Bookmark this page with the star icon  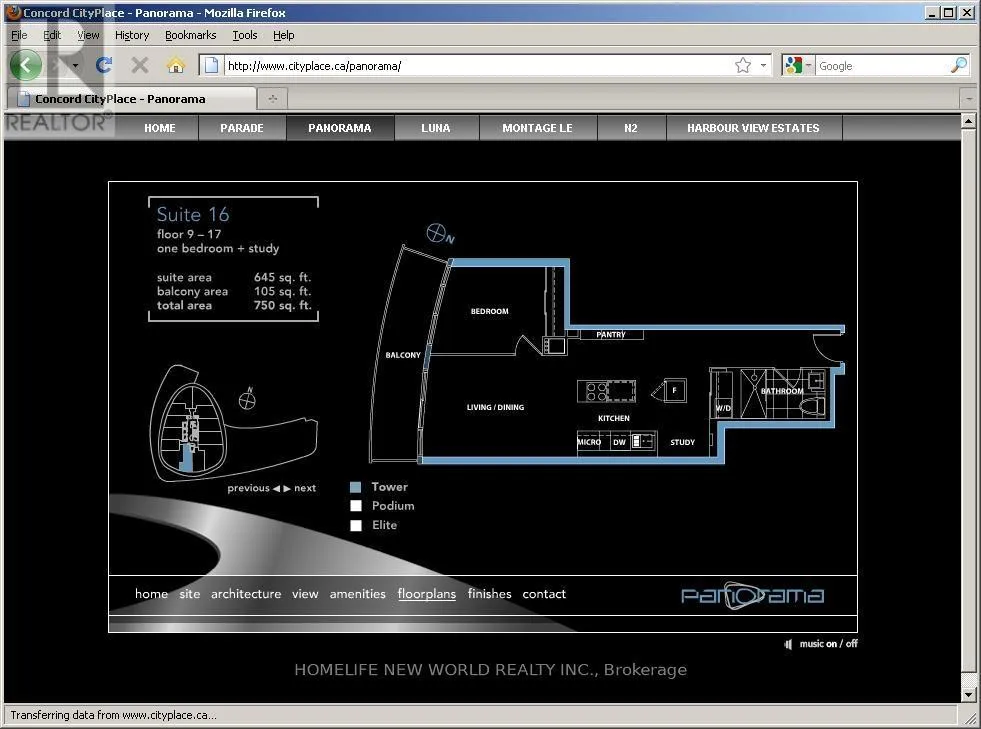point(743,66)
